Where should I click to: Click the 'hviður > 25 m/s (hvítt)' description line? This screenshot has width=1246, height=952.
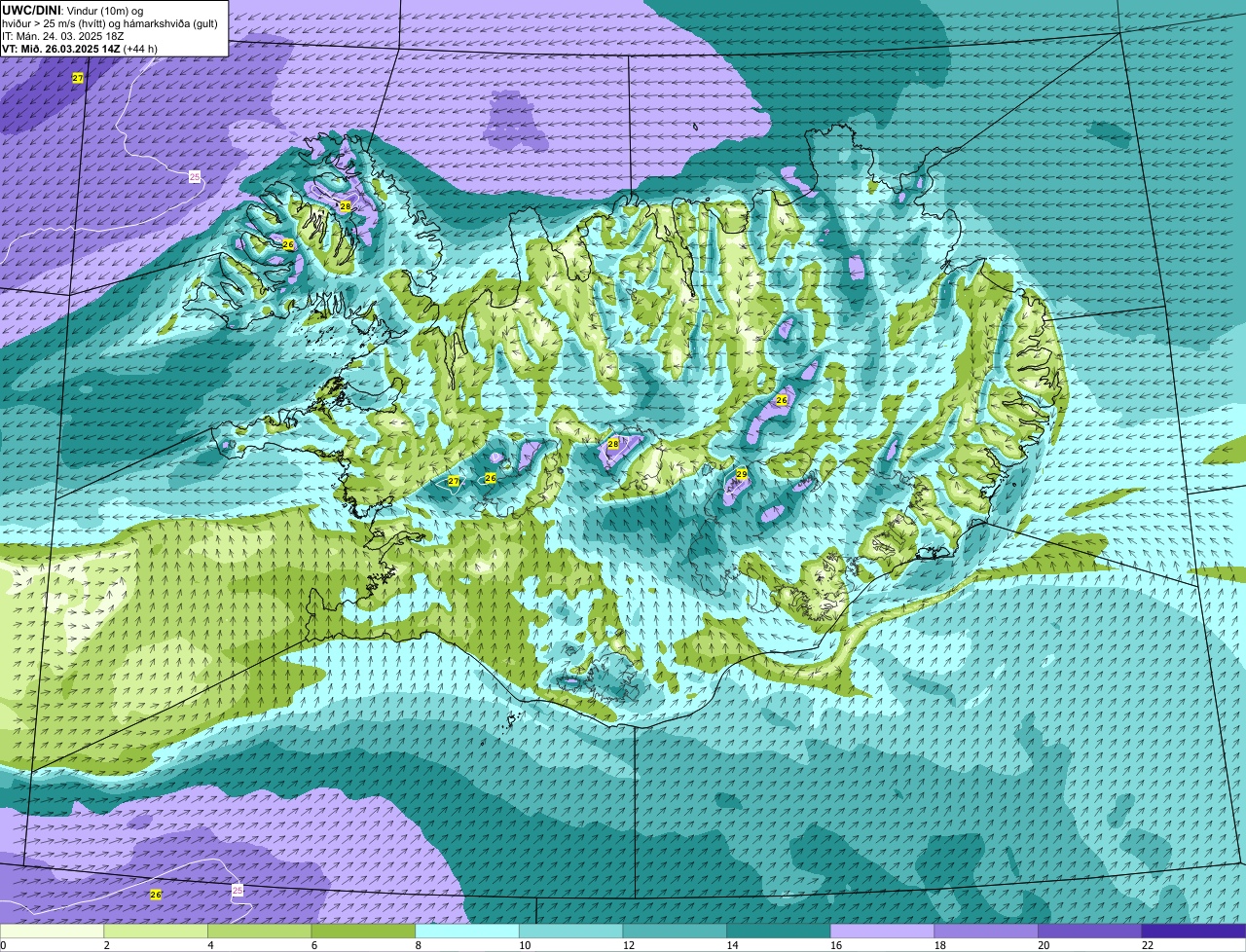[x=112, y=22]
